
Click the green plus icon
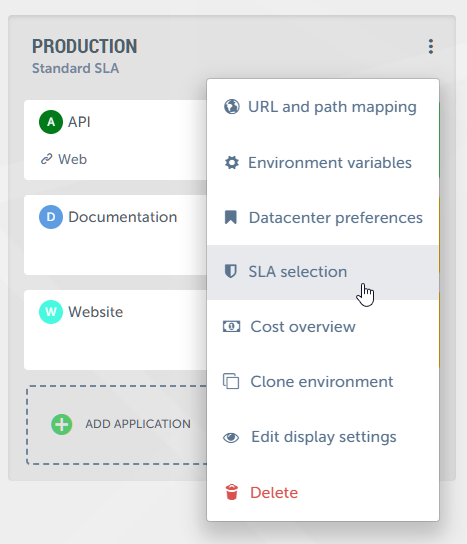point(62,424)
